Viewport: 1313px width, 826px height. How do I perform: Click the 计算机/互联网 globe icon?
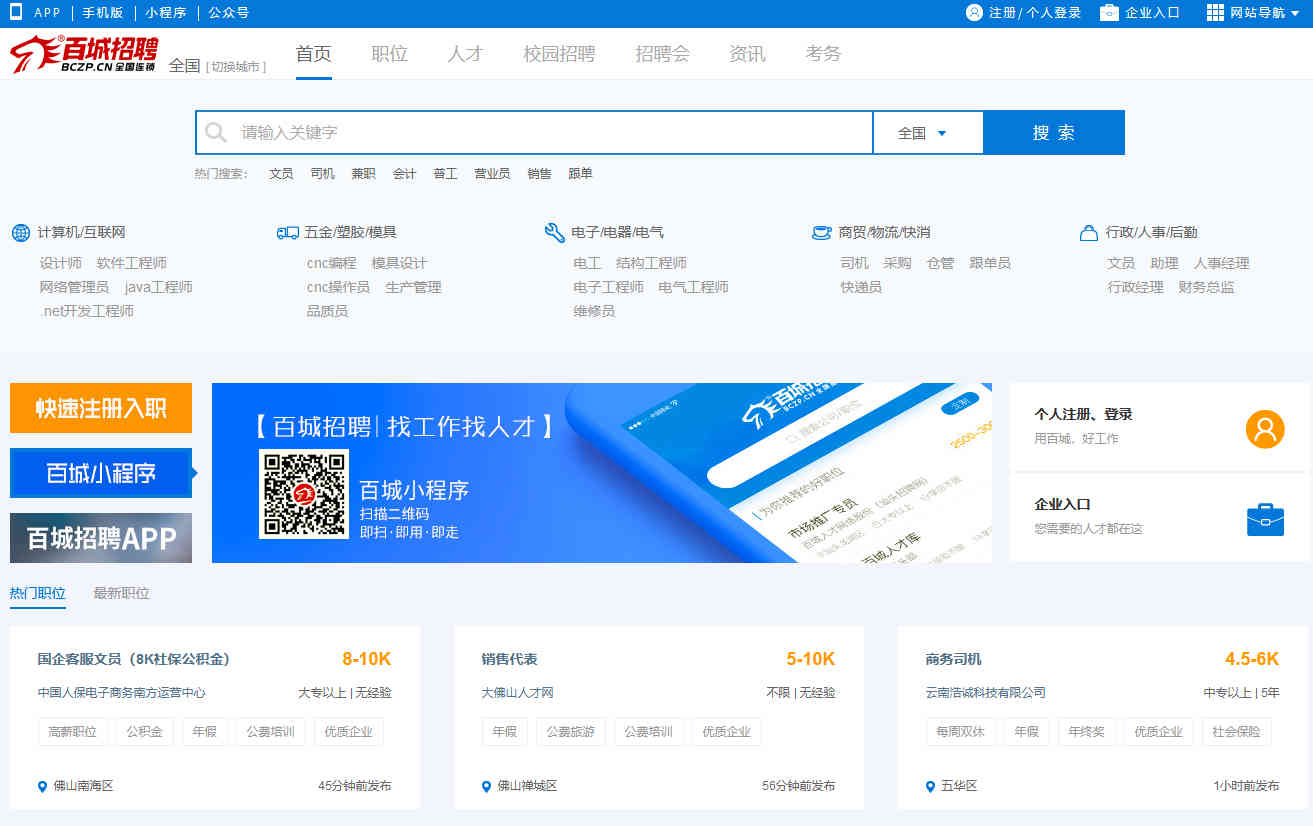click(x=20, y=232)
